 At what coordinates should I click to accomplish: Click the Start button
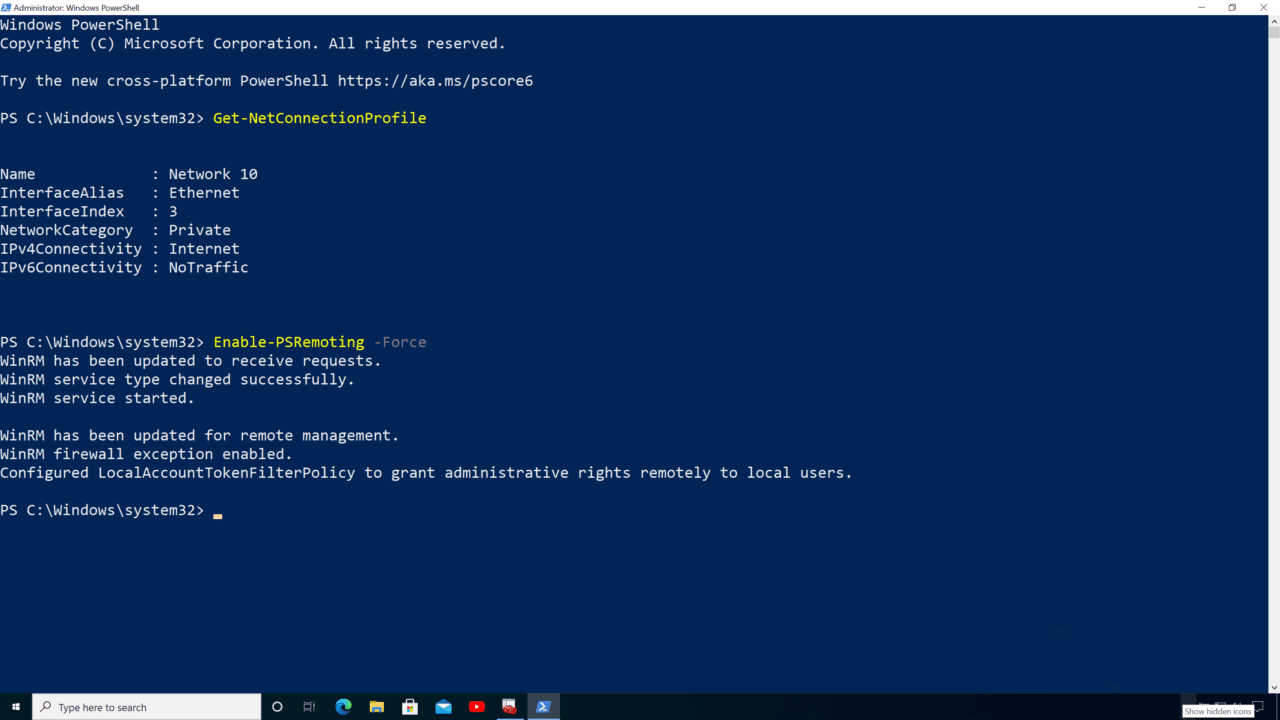[15, 707]
